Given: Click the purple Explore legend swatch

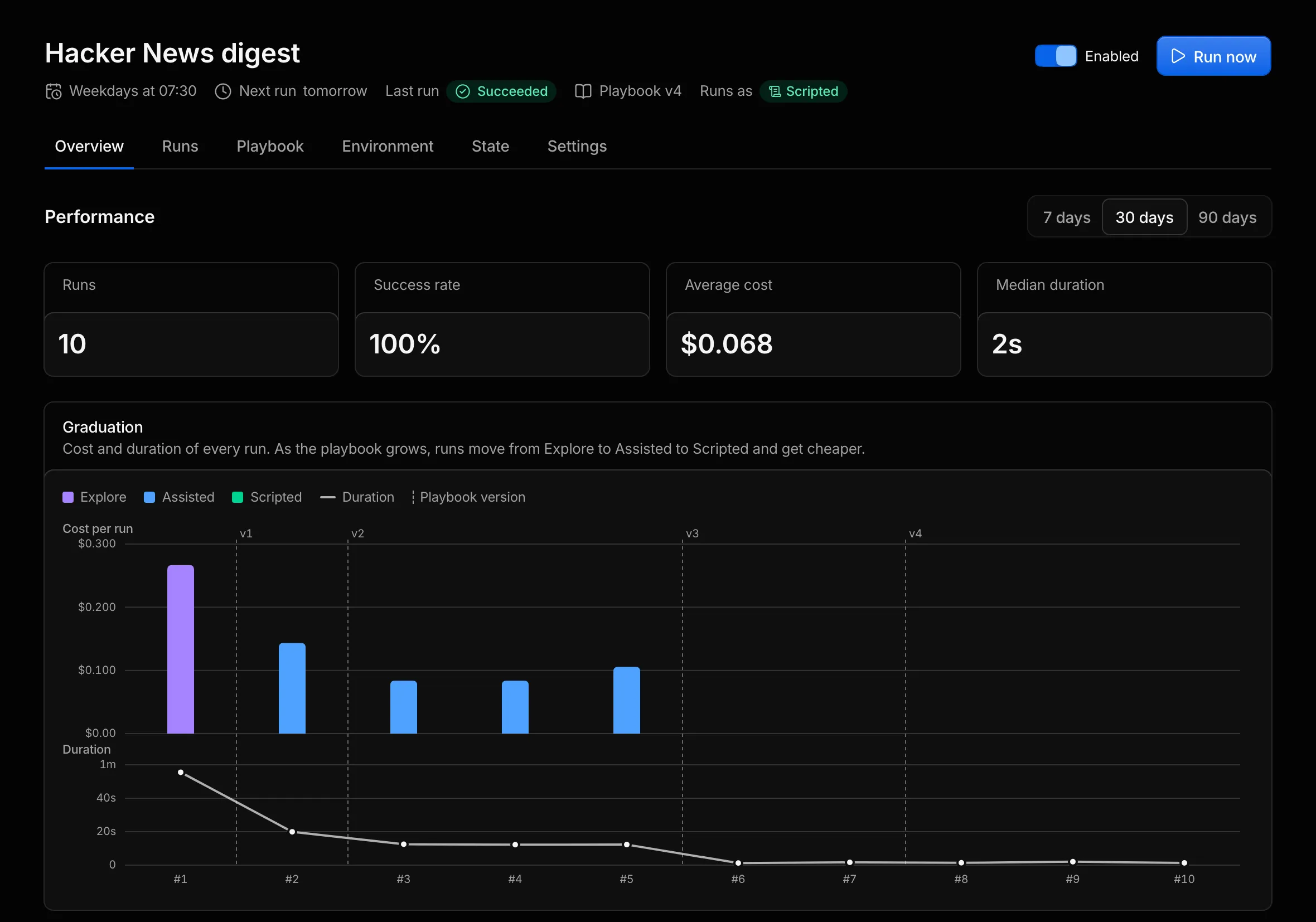Looking at the screenshot, I should coord(67,497).
